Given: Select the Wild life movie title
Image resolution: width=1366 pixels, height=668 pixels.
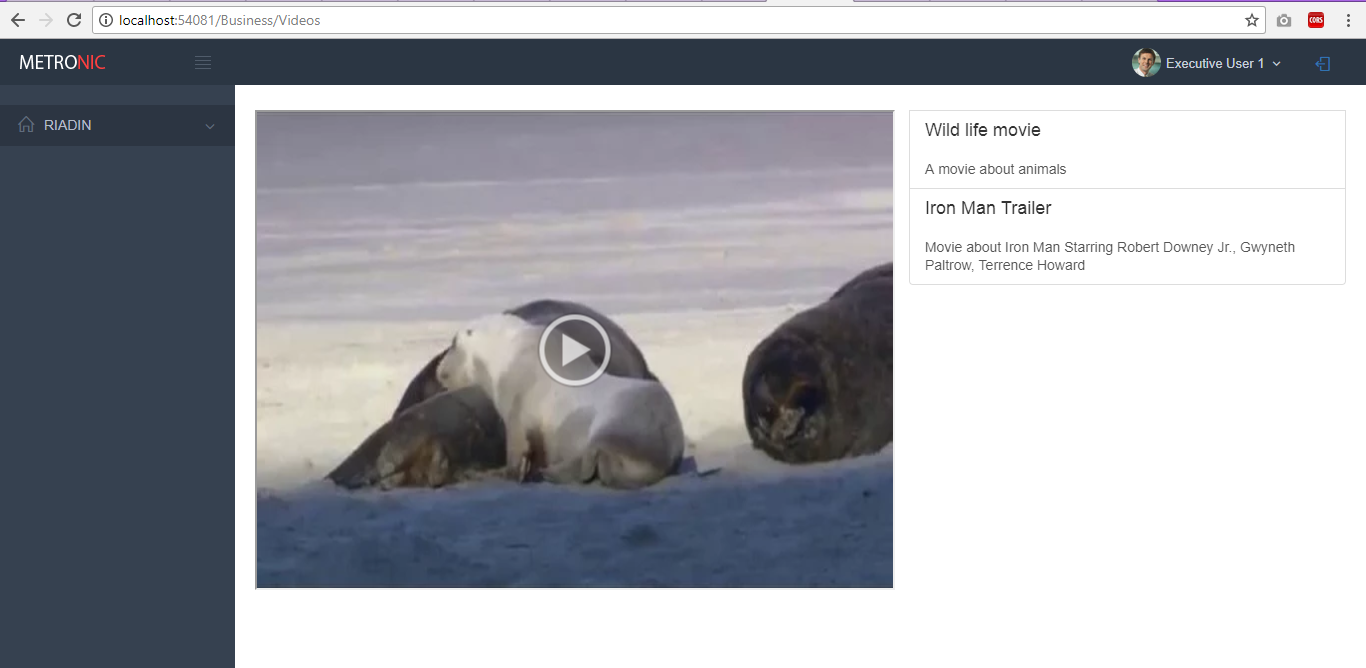Looking at the screenshot, I should pyautogui.click(x=983, y=130).
